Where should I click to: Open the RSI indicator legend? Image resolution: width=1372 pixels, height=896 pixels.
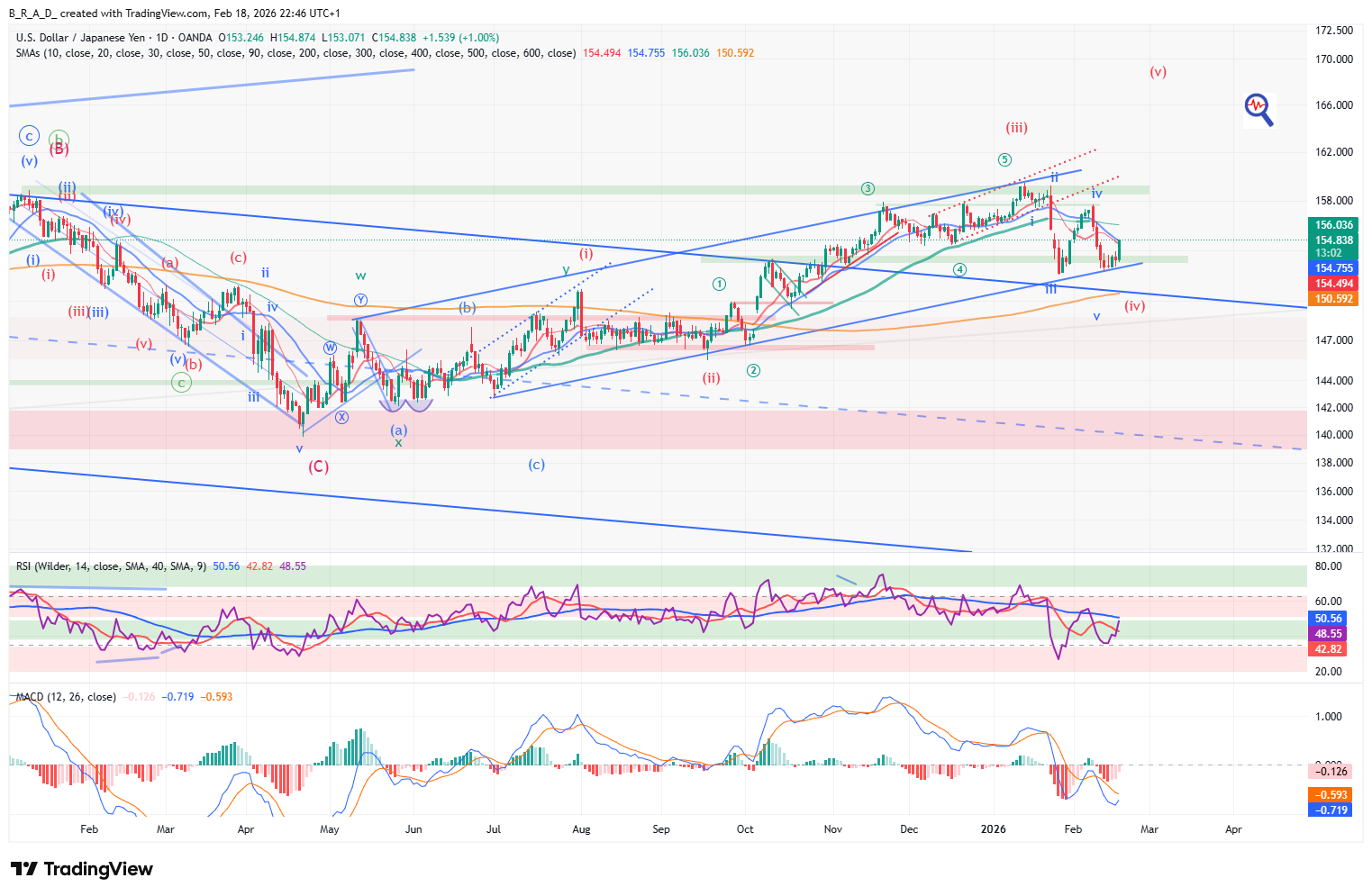point(111,566)
